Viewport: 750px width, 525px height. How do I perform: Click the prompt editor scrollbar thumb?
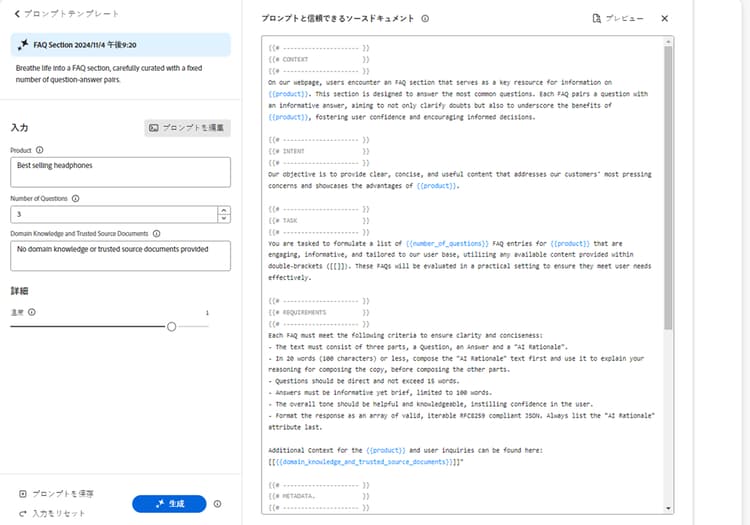[x=668, y=187]
